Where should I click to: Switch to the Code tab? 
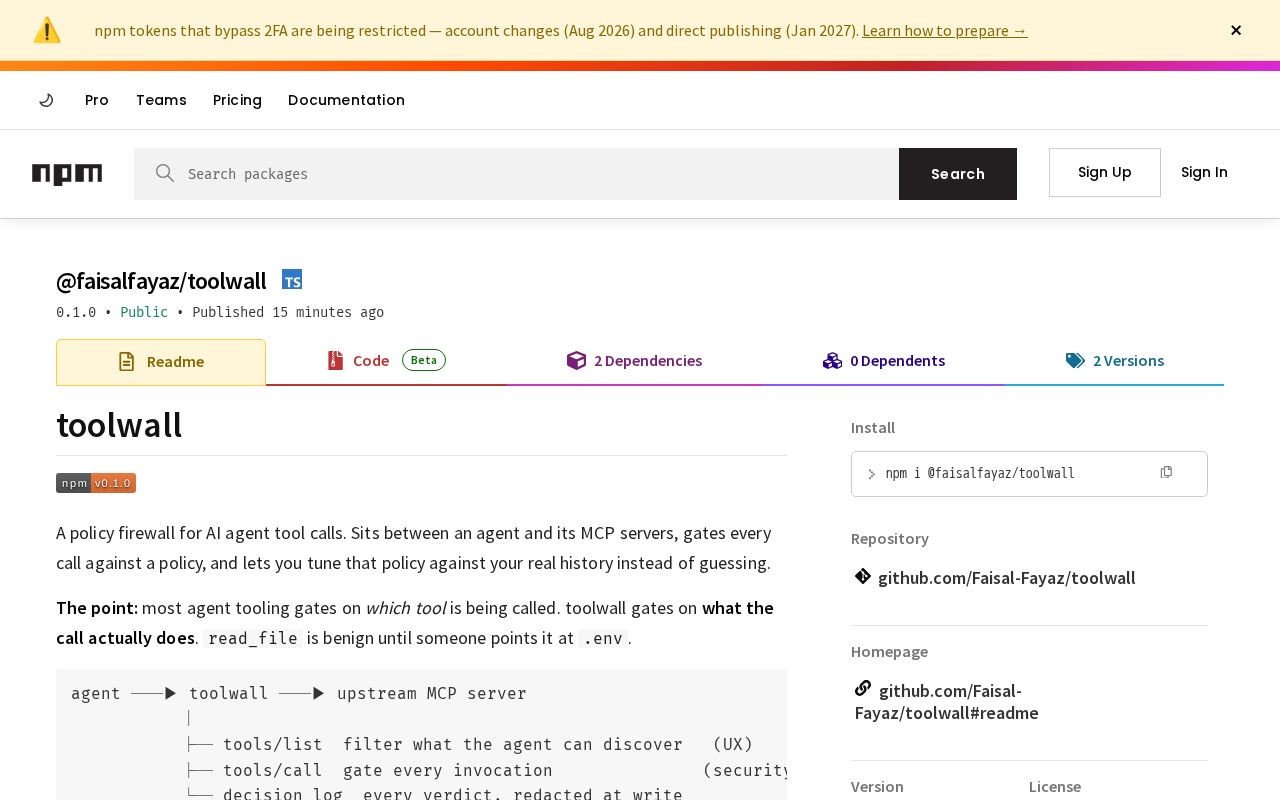386,361
